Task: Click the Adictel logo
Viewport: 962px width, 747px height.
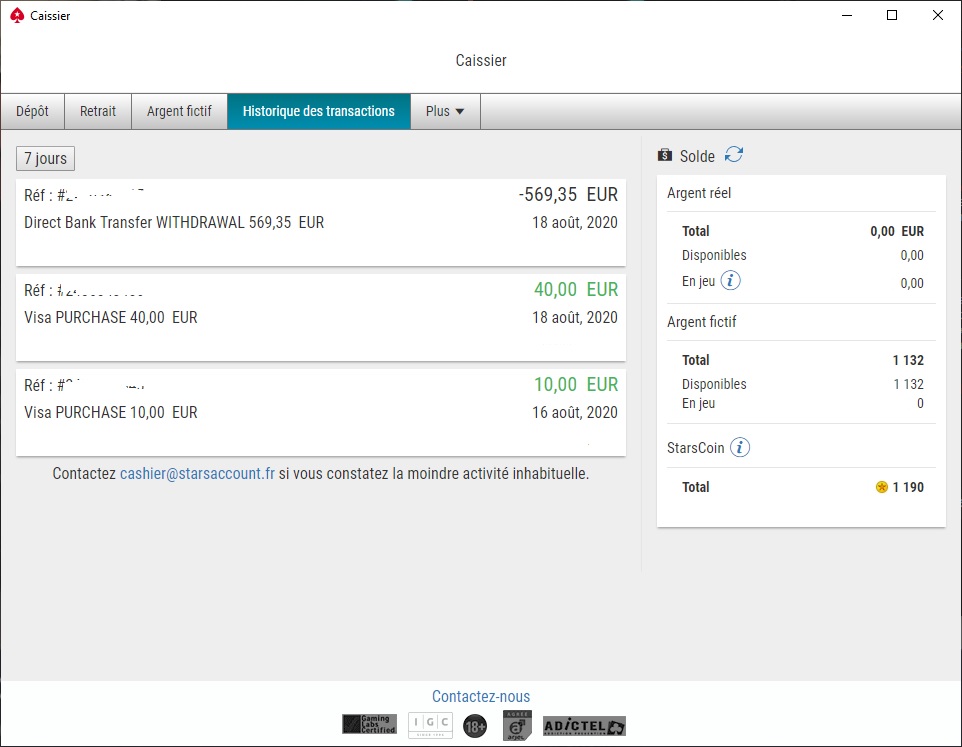Action: (x=585, y=726)
